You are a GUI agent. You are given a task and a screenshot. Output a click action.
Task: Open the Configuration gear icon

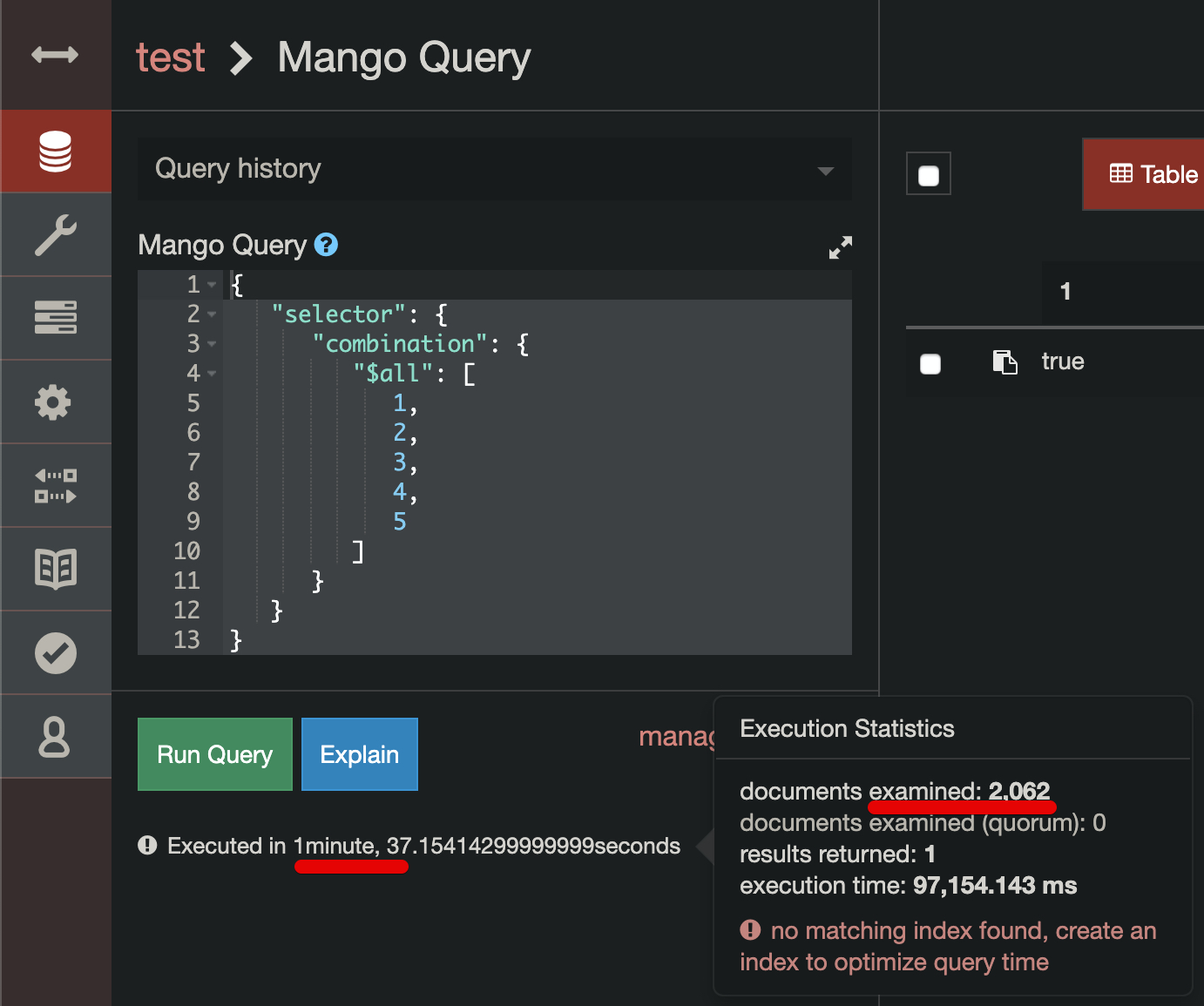pyautogui.click(x=55, y=402)
